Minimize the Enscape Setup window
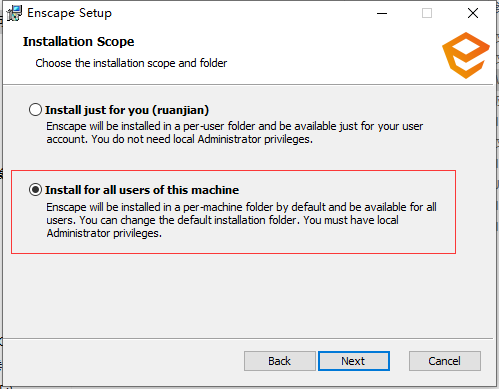This screenshot has height=389, width=499. [x=382, y=13]
